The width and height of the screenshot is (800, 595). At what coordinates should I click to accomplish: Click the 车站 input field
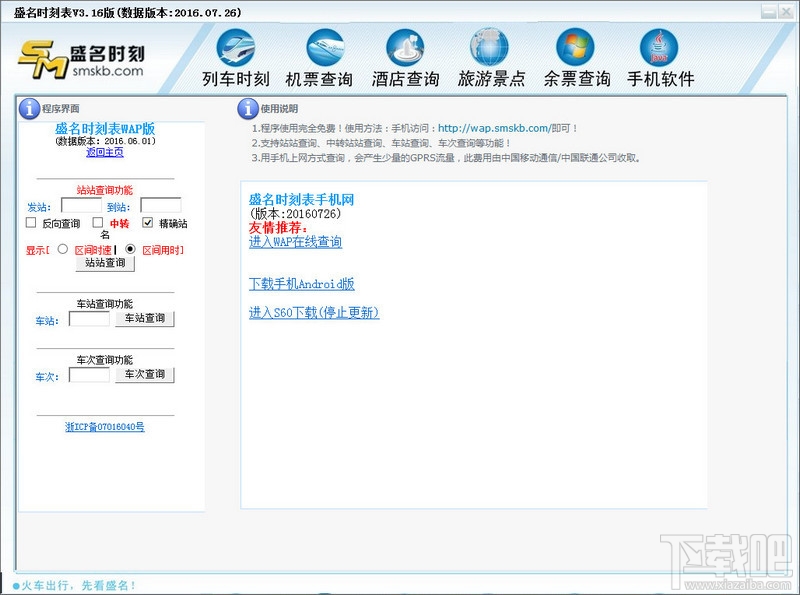[89, 319]
